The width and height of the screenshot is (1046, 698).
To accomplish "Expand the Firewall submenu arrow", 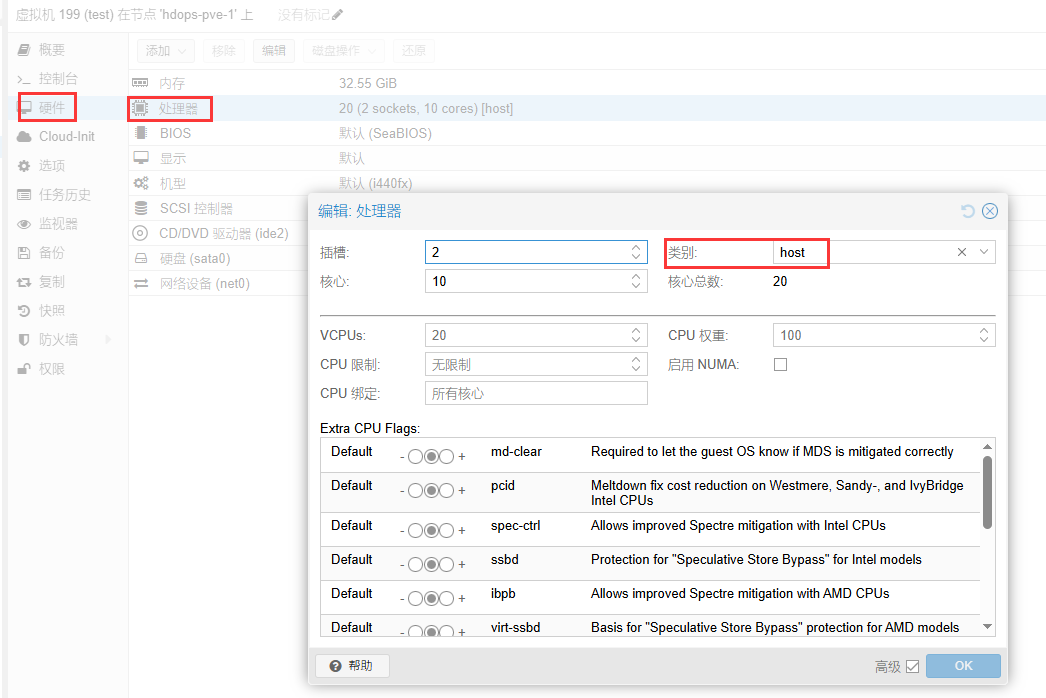I will [x=108, y=340].
